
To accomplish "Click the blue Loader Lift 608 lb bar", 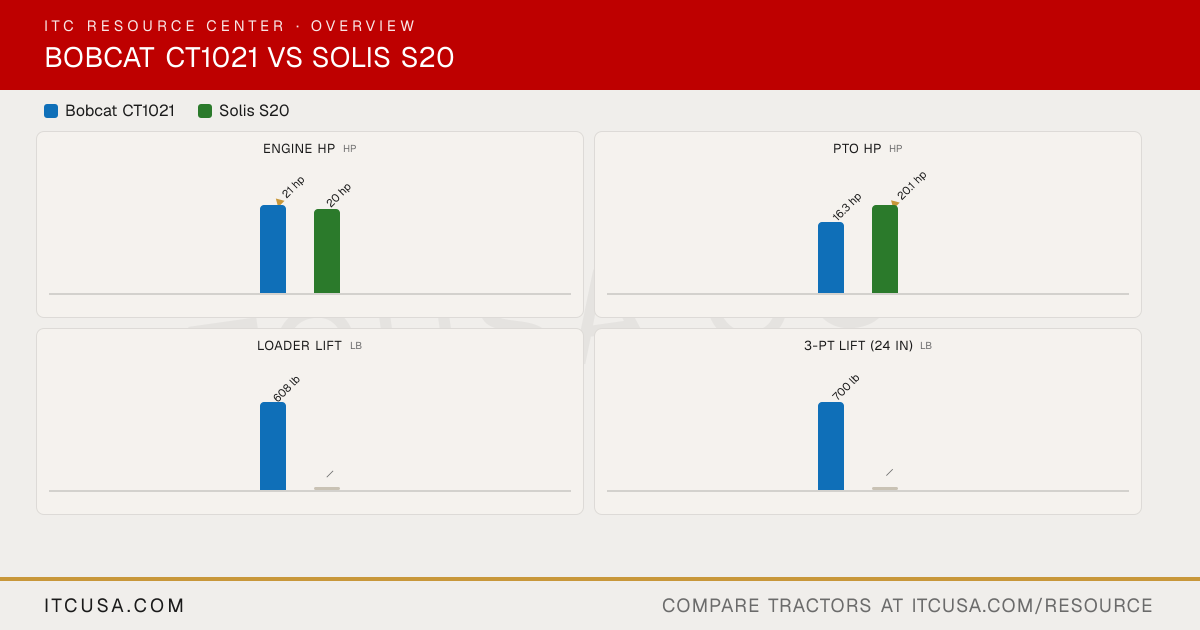I will pos(273,446).
